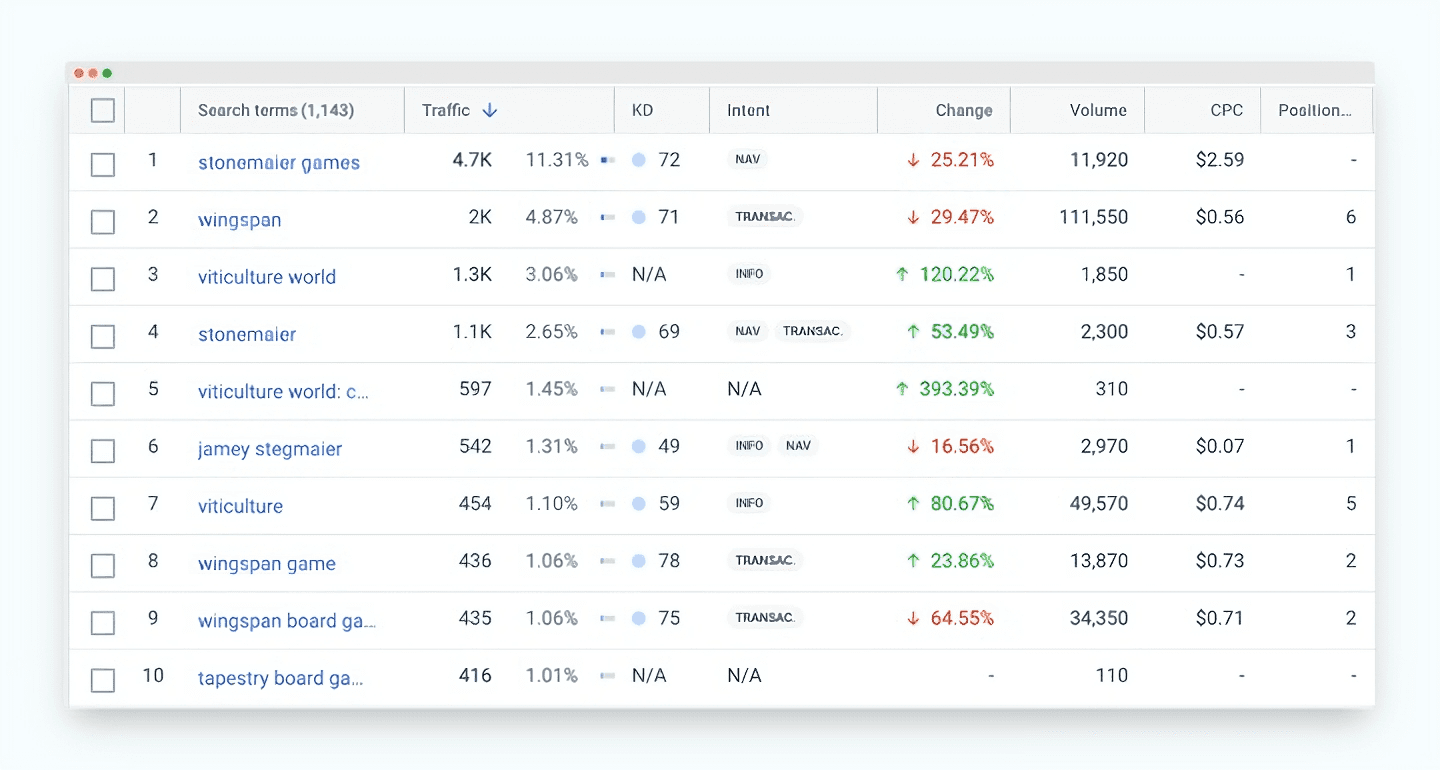The width and height of the screenshot is (1440, 770).
Task: Click INFO tag in jamey stegmaier row
Action: pyautogui.click(x=749, y=446)
